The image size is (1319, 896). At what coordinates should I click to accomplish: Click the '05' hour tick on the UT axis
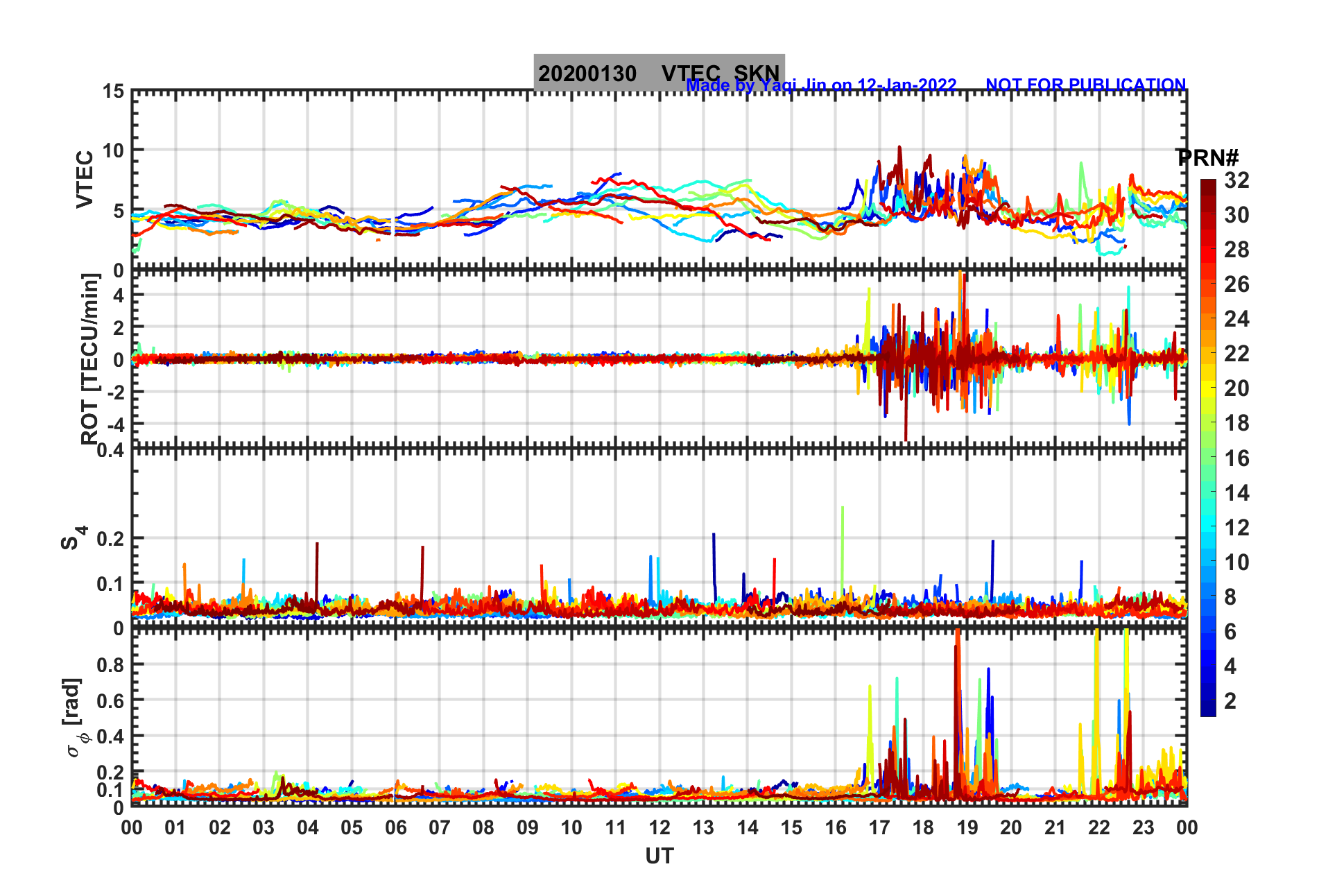click(x=352, y=827)
